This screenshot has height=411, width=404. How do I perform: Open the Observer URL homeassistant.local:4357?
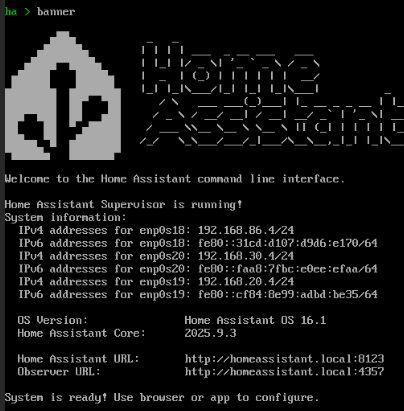pyautogui.click(x=284, y=372)
